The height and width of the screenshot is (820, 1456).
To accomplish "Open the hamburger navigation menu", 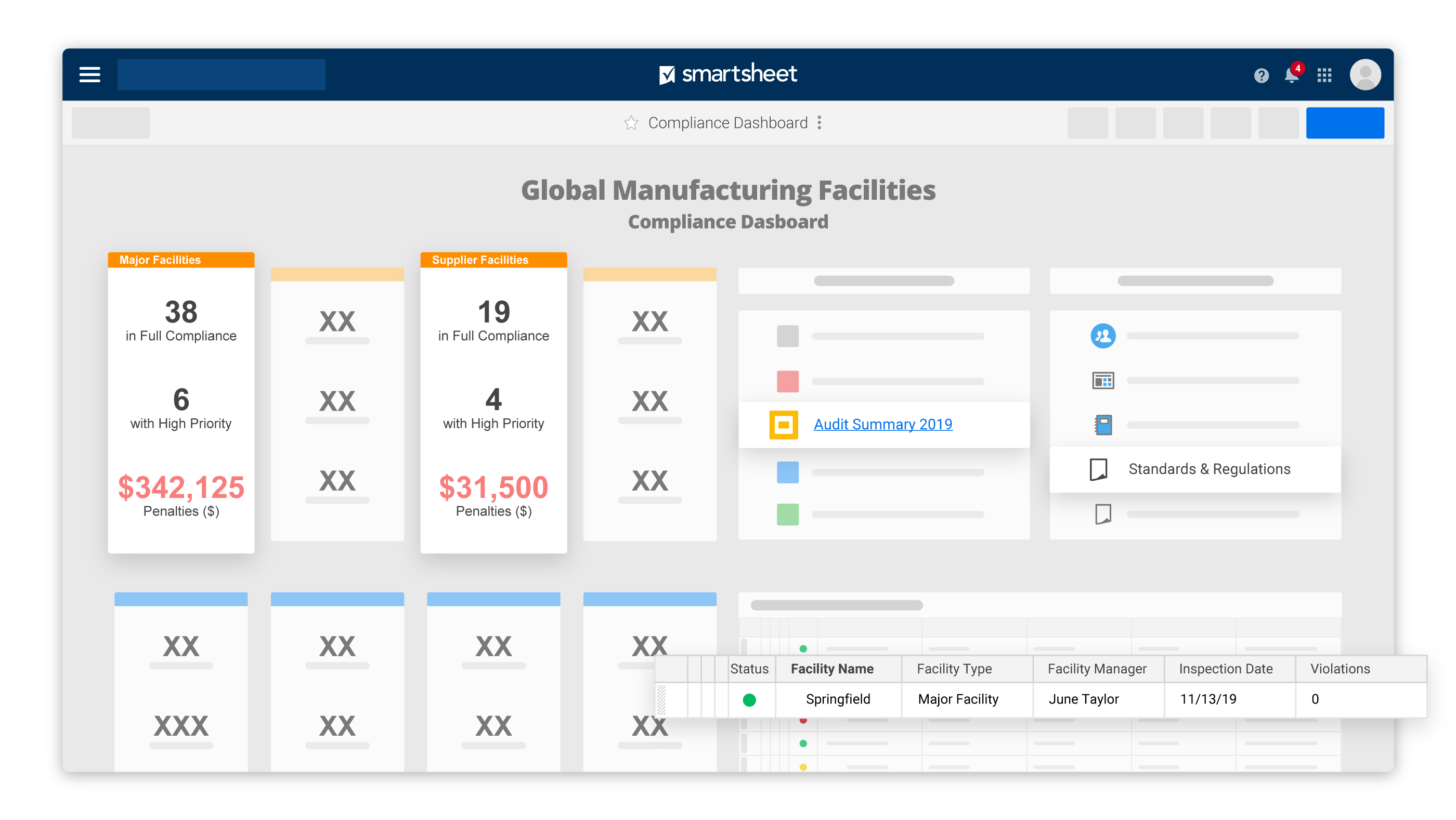I will 89,74.
